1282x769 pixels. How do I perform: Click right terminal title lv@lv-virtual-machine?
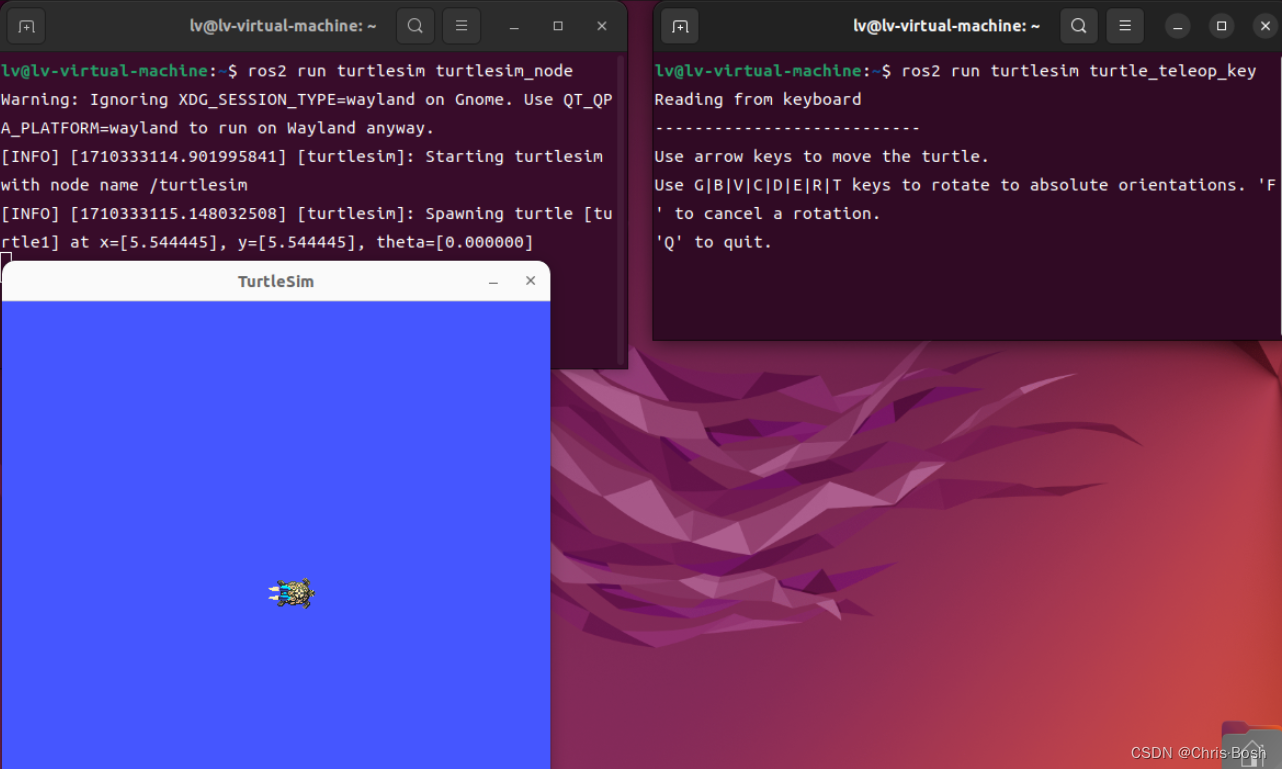(946, 26)
